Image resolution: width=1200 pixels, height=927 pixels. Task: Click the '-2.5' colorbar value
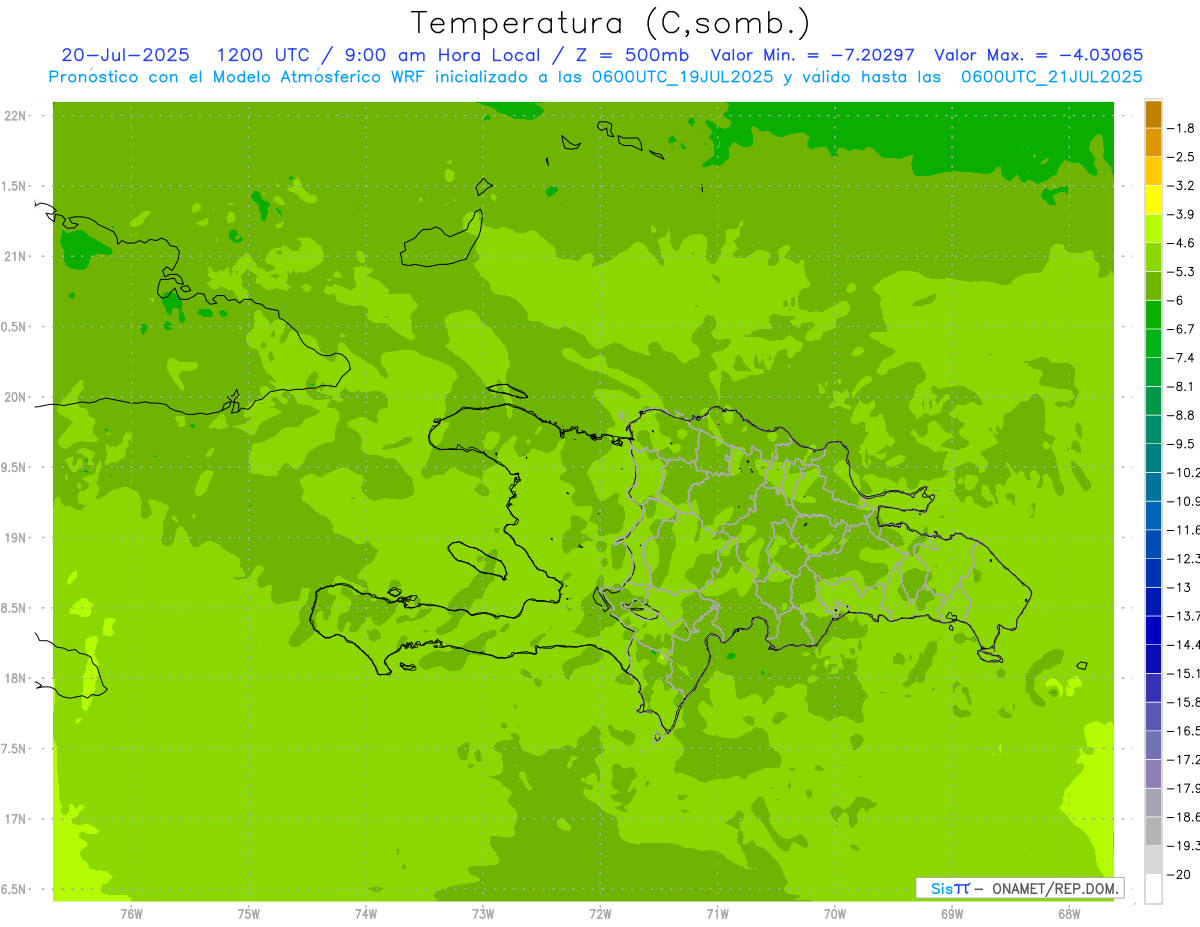pos(1182,157)
